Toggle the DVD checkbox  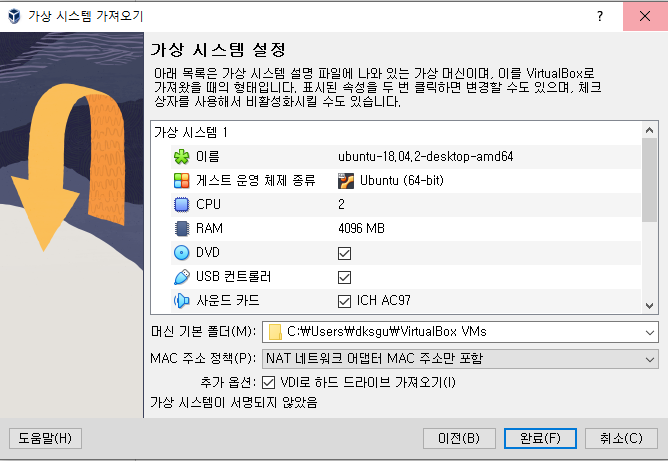344,254
